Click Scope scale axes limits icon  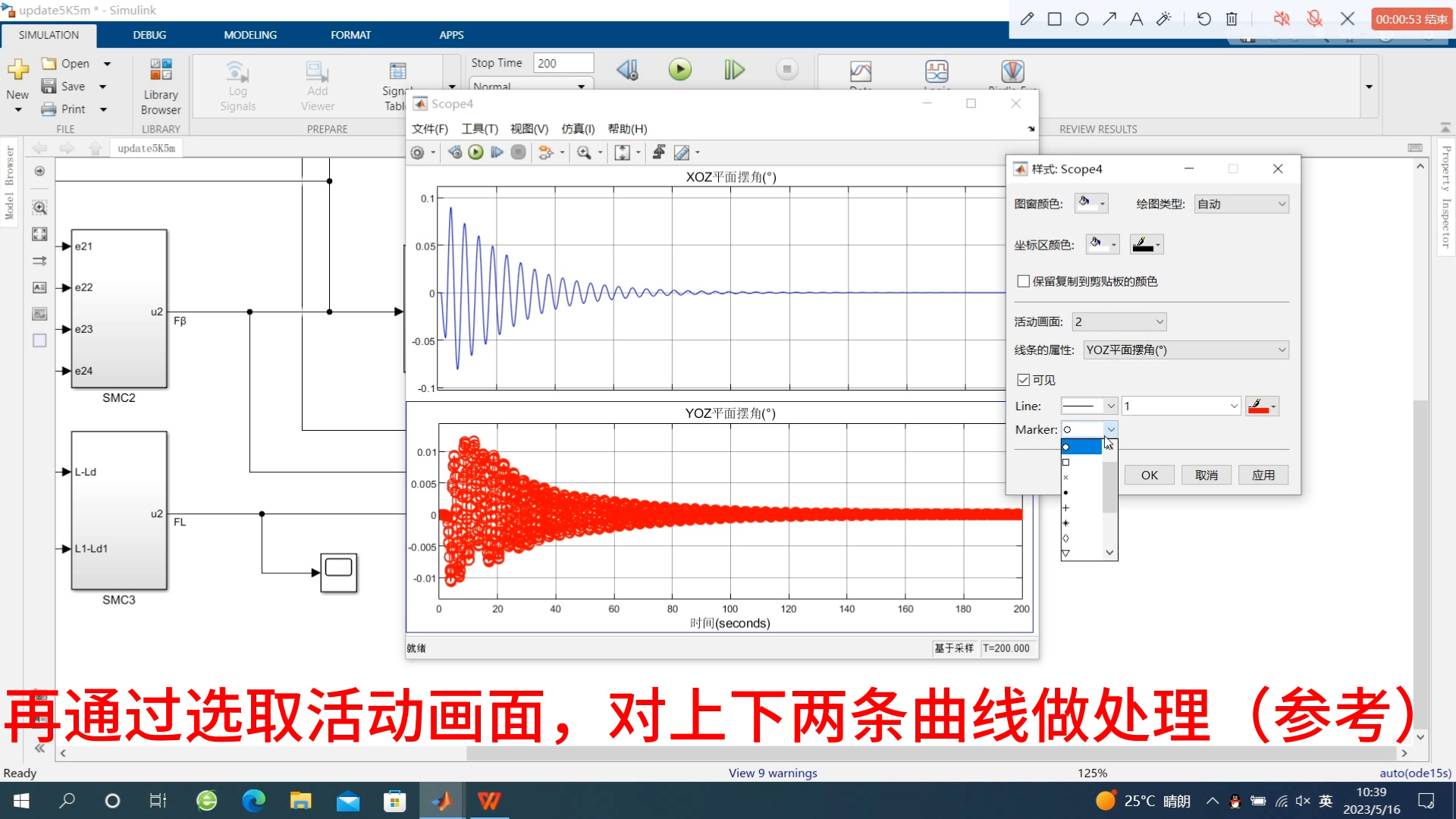(x=622, y=152)
